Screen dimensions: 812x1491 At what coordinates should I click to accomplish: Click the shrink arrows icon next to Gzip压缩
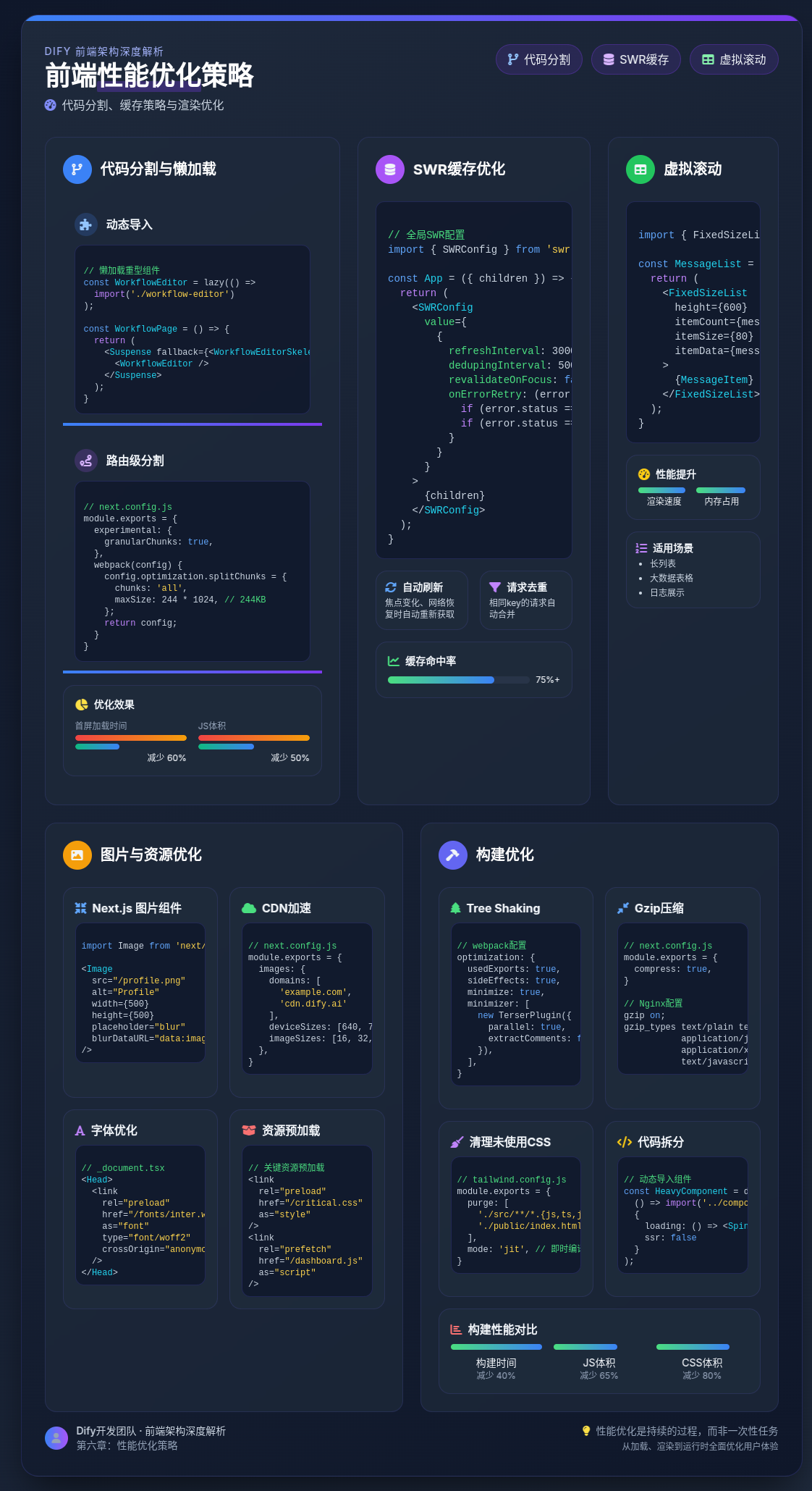(623, 908)
